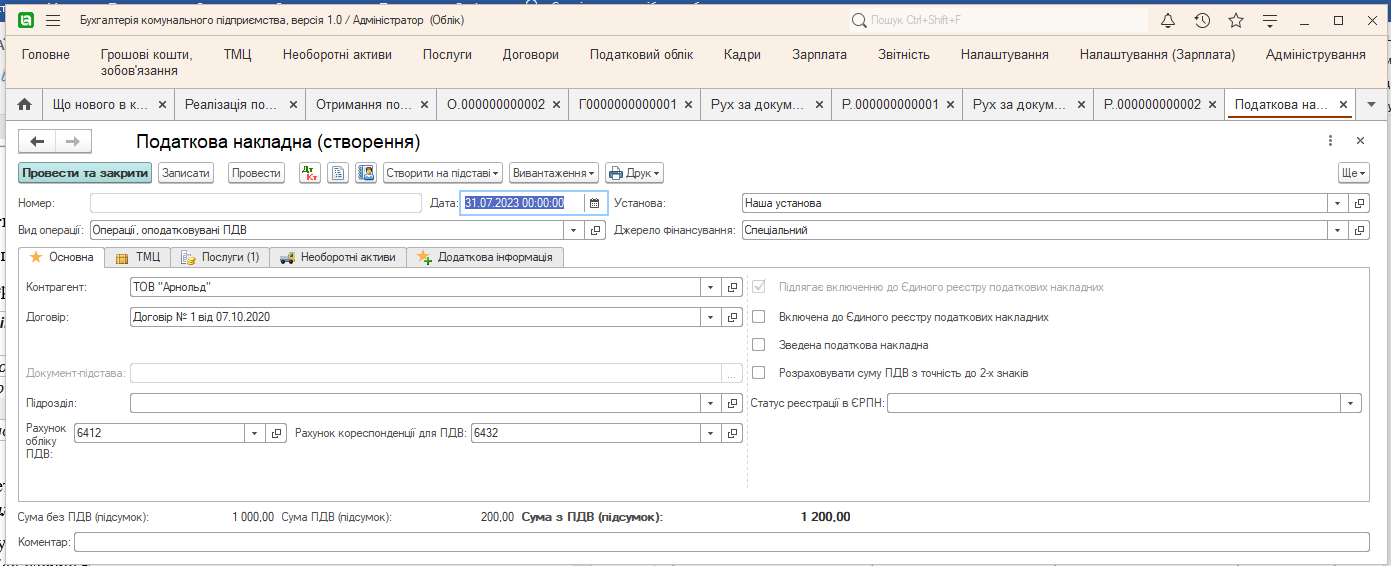Click the back arrow navigation button
Viewport: 1391px width, 566px height.
point(37,142)
